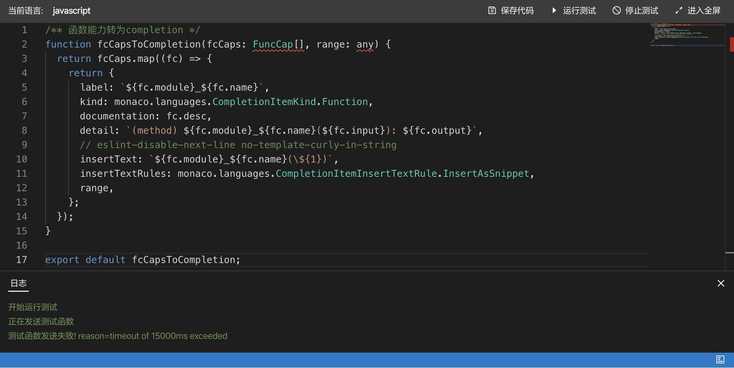The image size is (734, 368).
Task: Click the save code disk icon
Action: (492, 10)
